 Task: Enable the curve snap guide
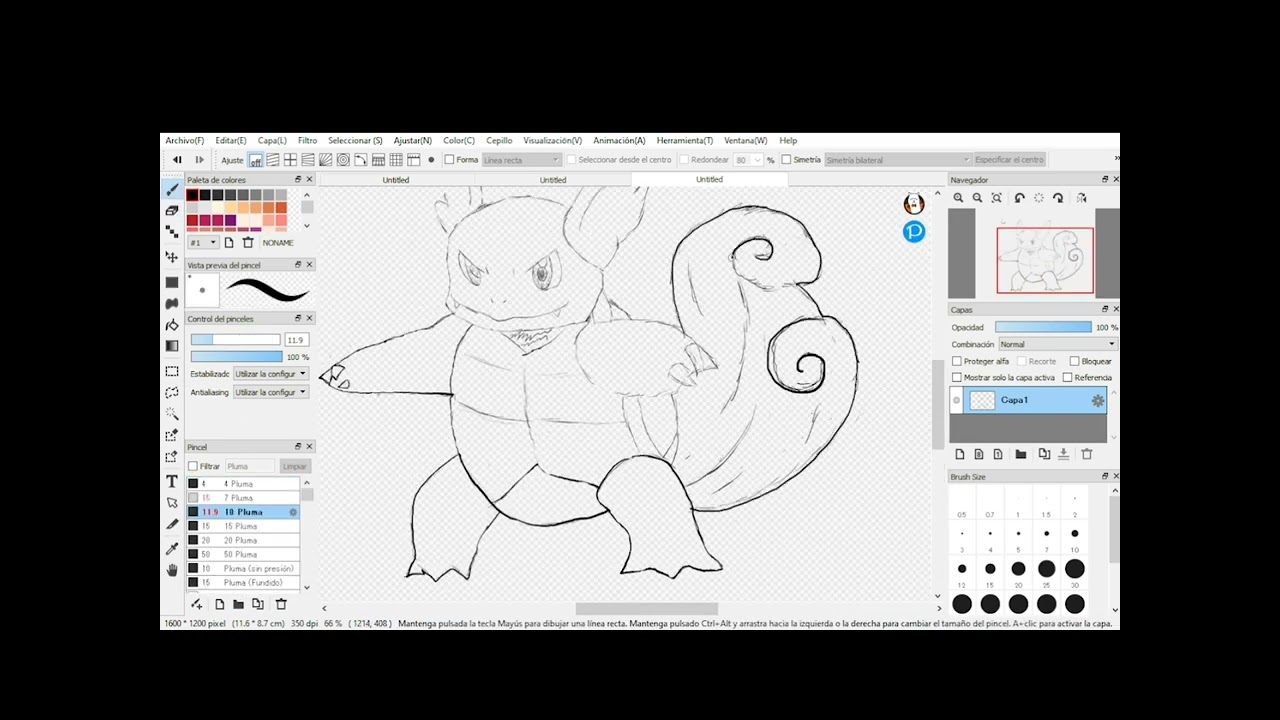coord(361,160)
